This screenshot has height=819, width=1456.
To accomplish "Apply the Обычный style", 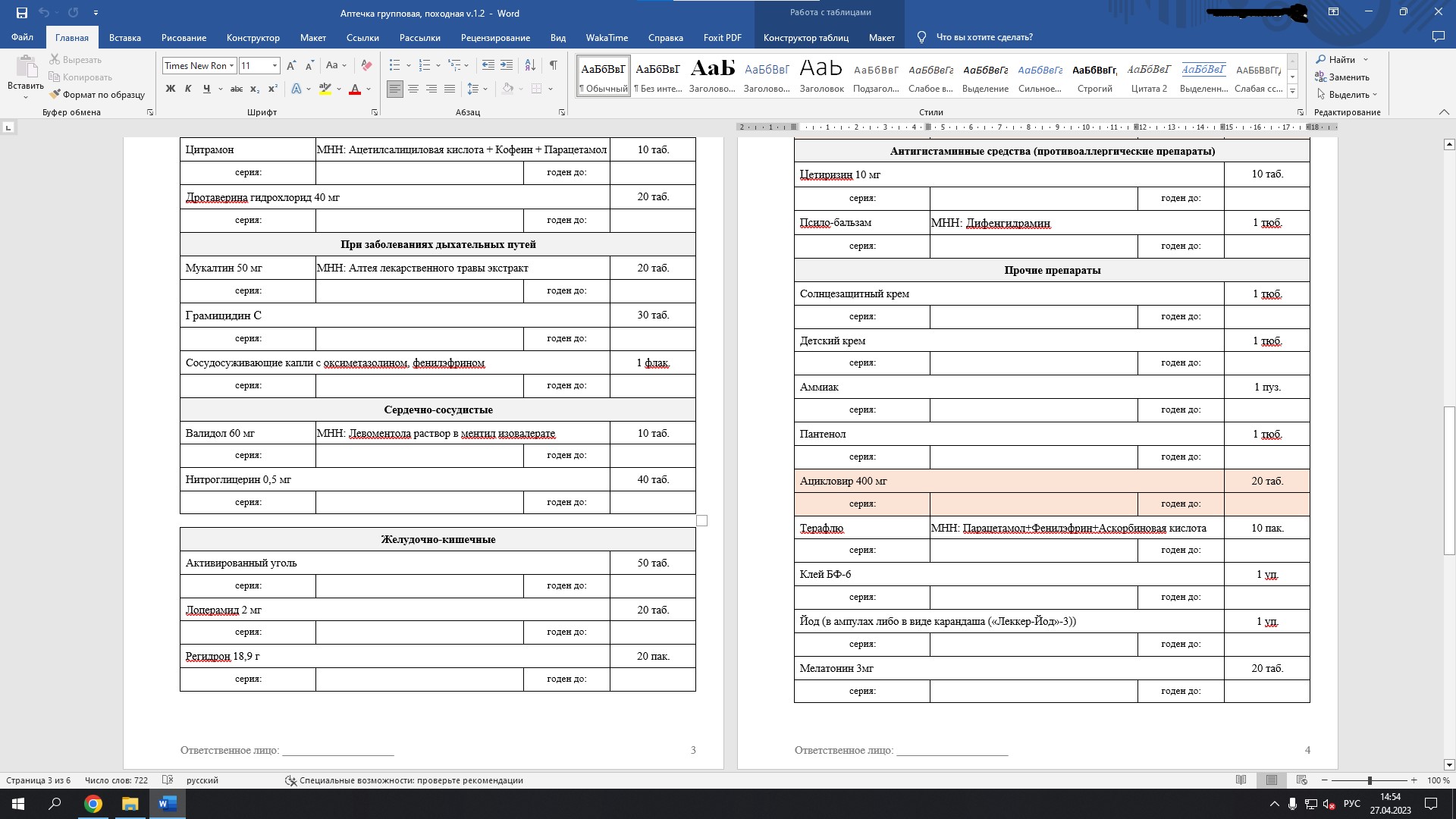I will pos(604,76).
